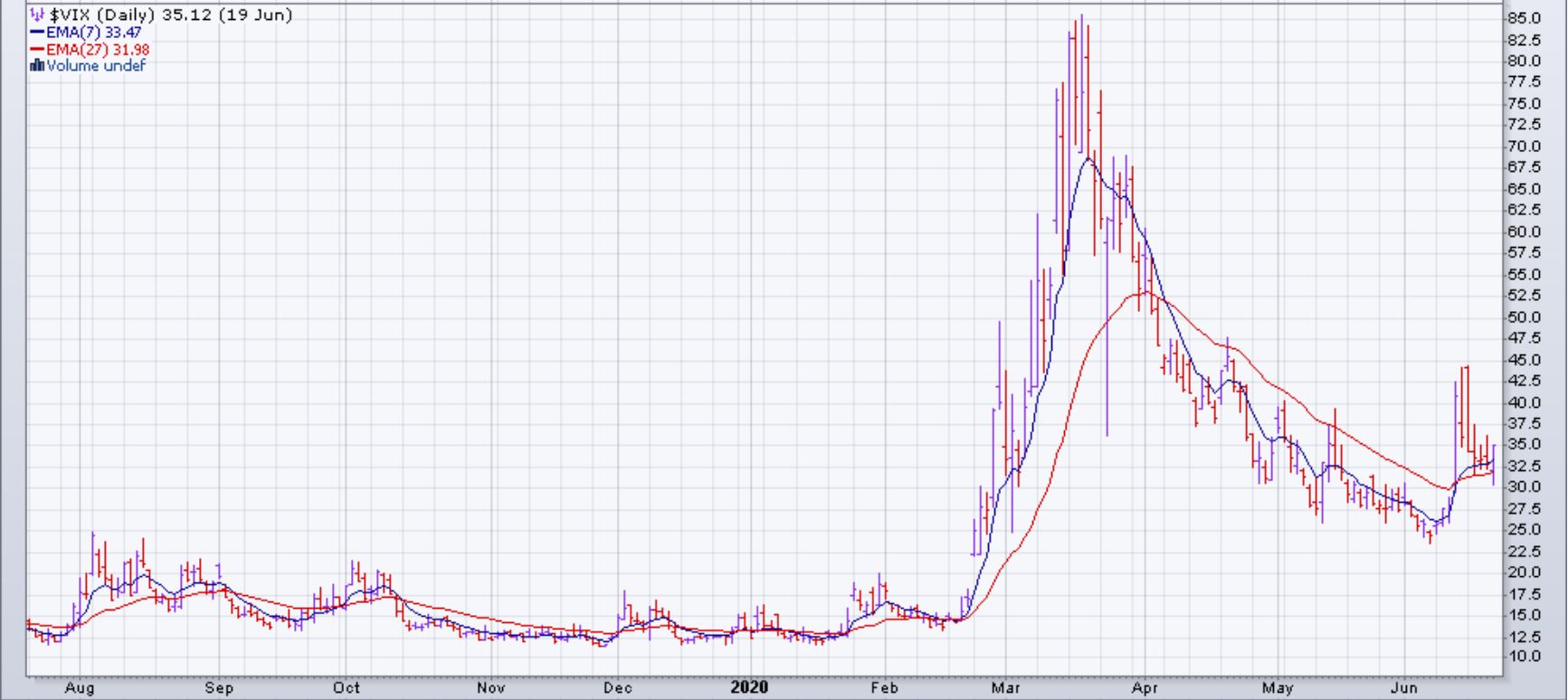Click the Jun label on the time axis

coord(1403,688)
